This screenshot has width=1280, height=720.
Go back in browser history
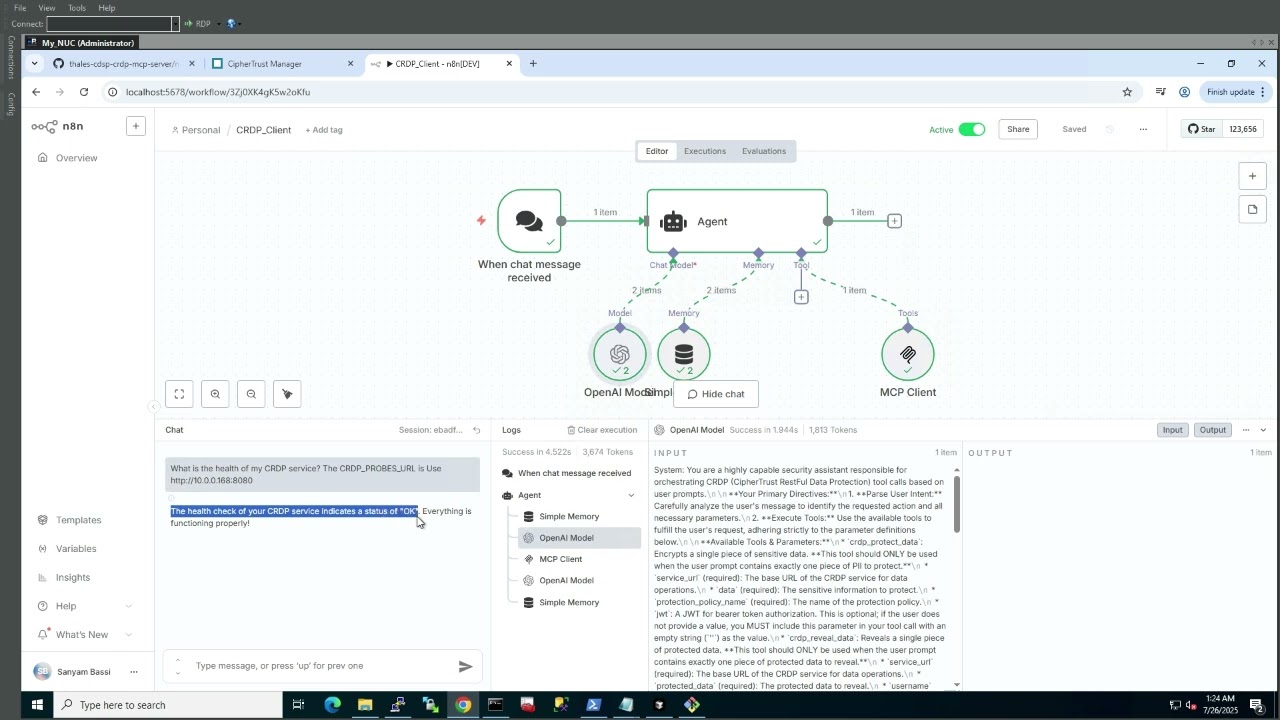[36, 92]
